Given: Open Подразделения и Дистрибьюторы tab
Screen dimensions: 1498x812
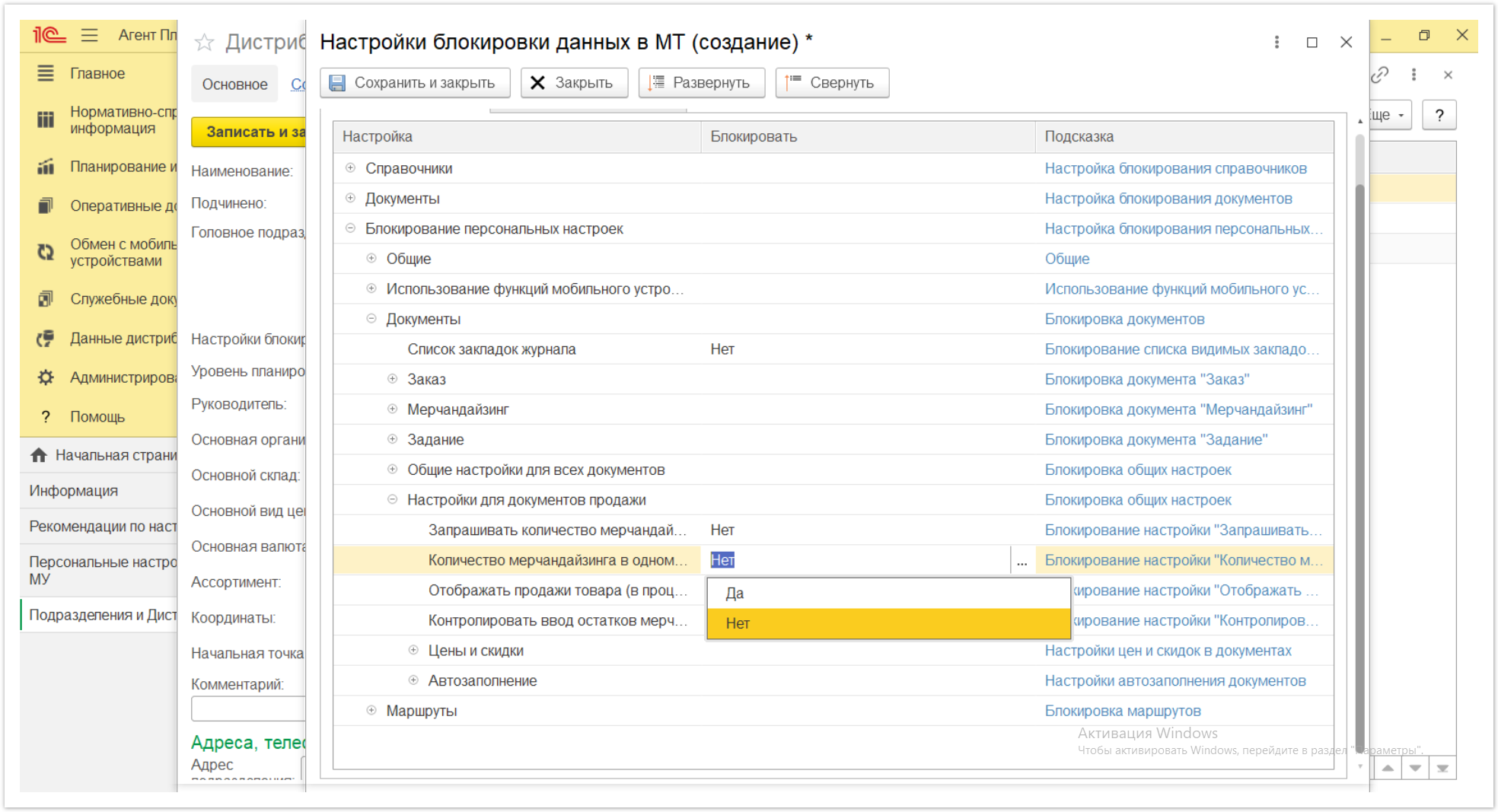Looking at the screenshot, I should pyautogui.click(x=99, y=615).
